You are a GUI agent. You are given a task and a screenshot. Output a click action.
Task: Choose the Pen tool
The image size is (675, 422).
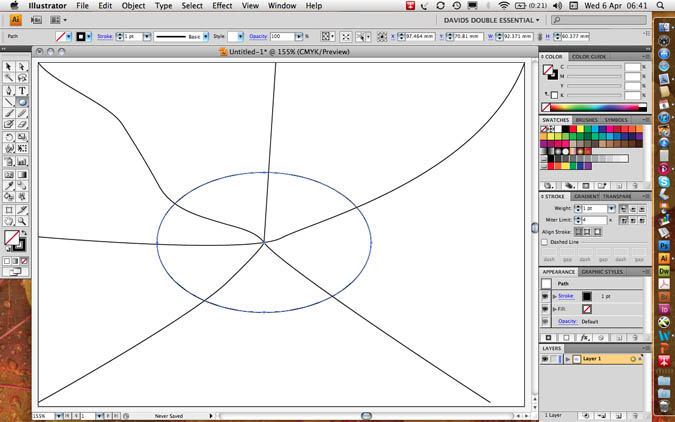9,90
